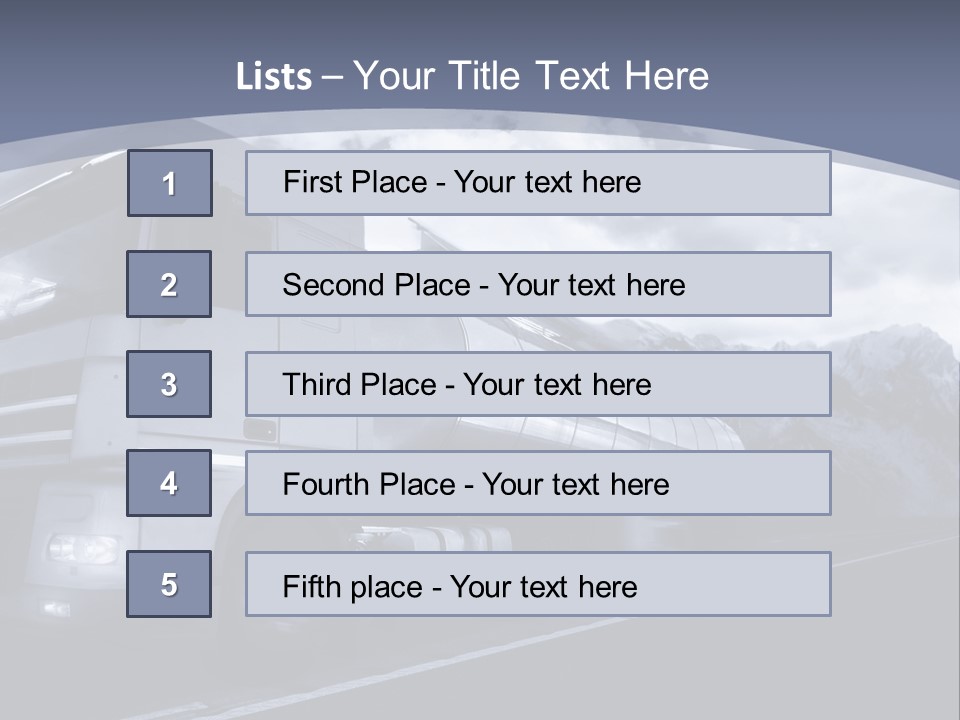Click the number 4 box

tap(169, 483)
